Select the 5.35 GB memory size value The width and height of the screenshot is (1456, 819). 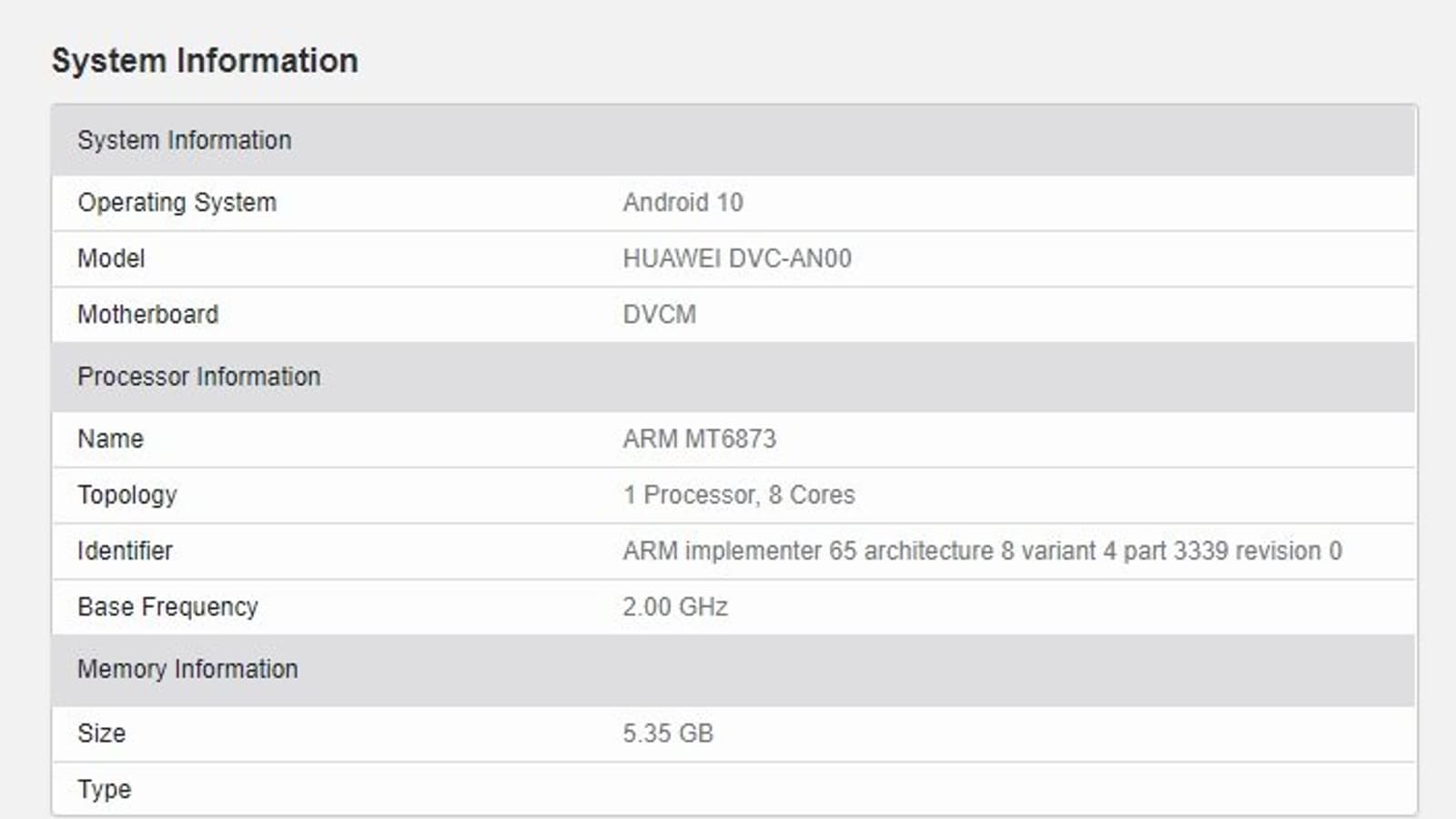pos(668,733)
